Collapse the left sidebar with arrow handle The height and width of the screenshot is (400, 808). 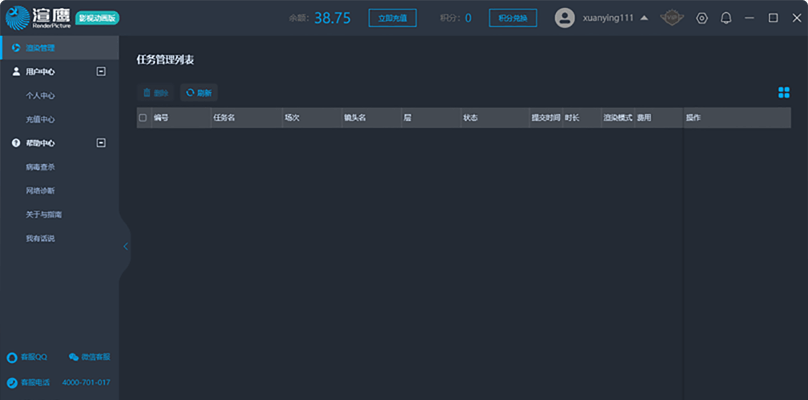125,246
